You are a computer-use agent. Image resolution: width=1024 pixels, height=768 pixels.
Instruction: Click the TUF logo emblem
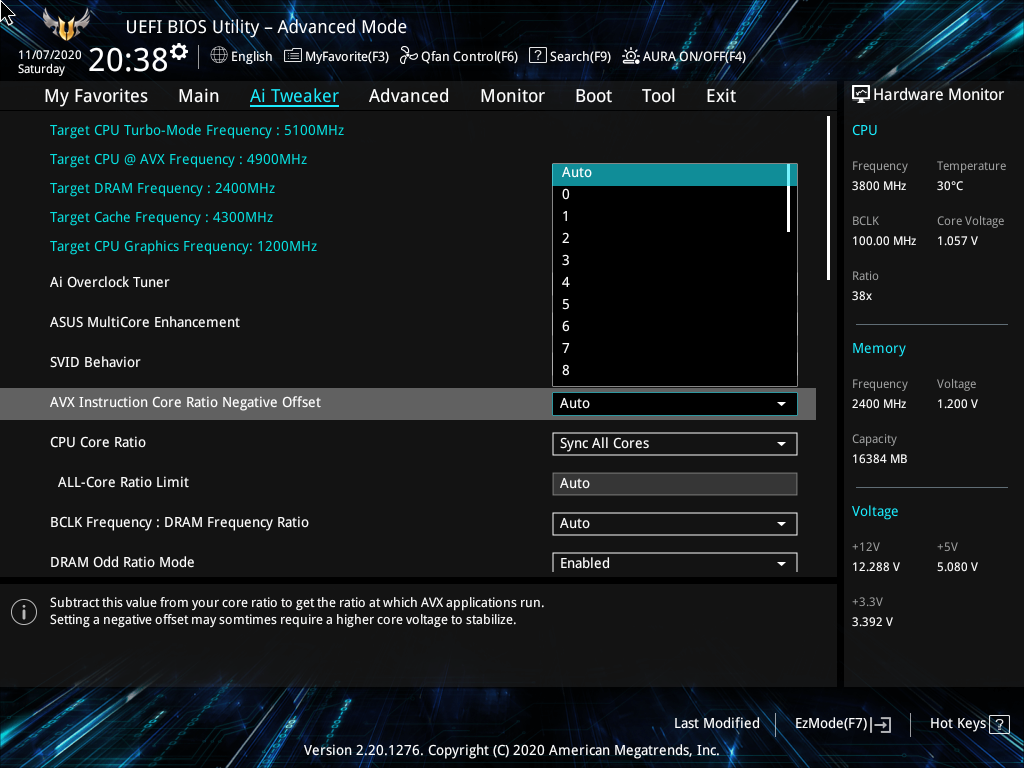click(65, 25)
